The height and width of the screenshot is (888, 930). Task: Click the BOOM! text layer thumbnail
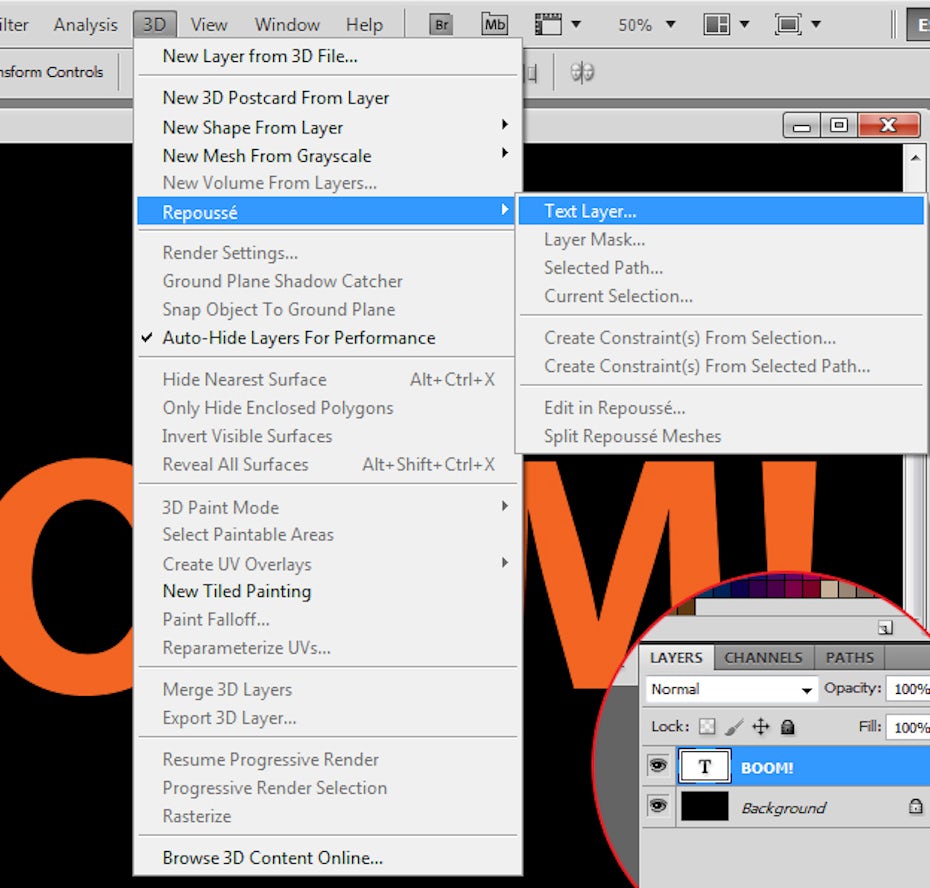705,766
